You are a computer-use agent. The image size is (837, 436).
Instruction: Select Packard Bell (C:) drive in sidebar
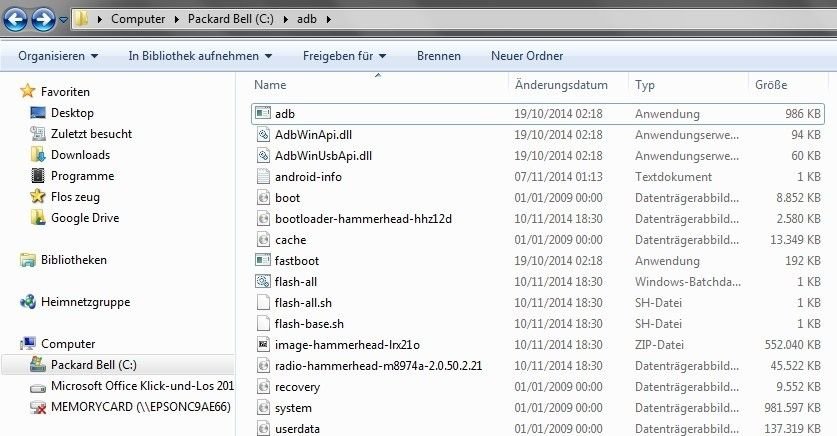tap(93, 364)
